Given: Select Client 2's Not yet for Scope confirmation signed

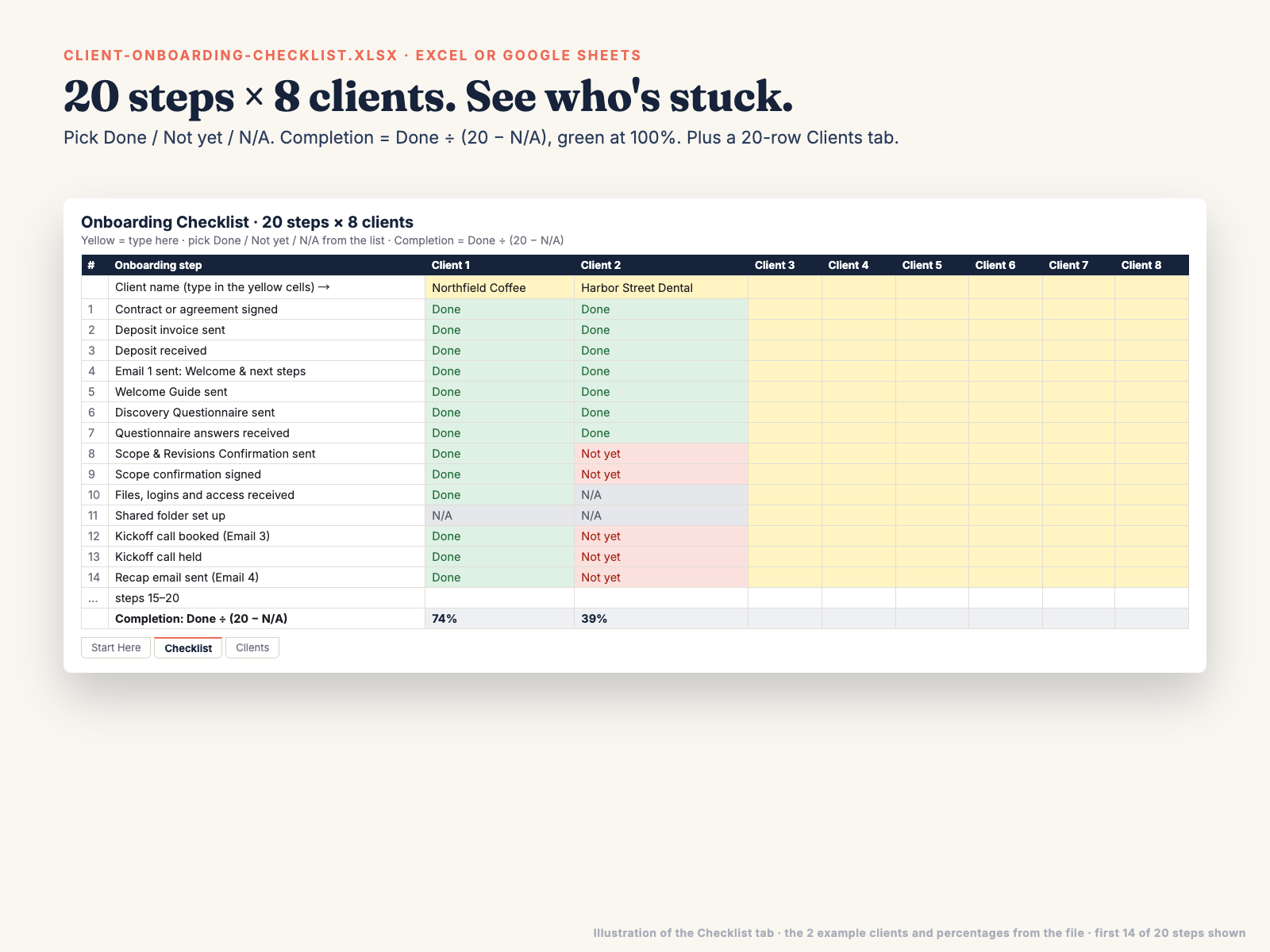Looking at the screenshot, I should (x=661, y=474).
